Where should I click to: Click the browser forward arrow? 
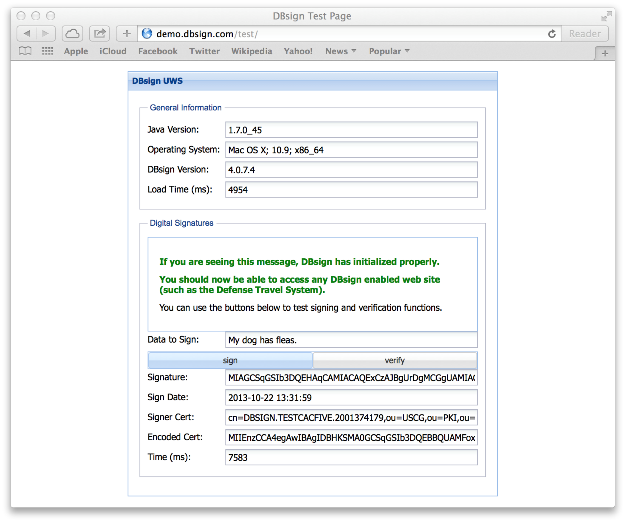pos(48,33)
